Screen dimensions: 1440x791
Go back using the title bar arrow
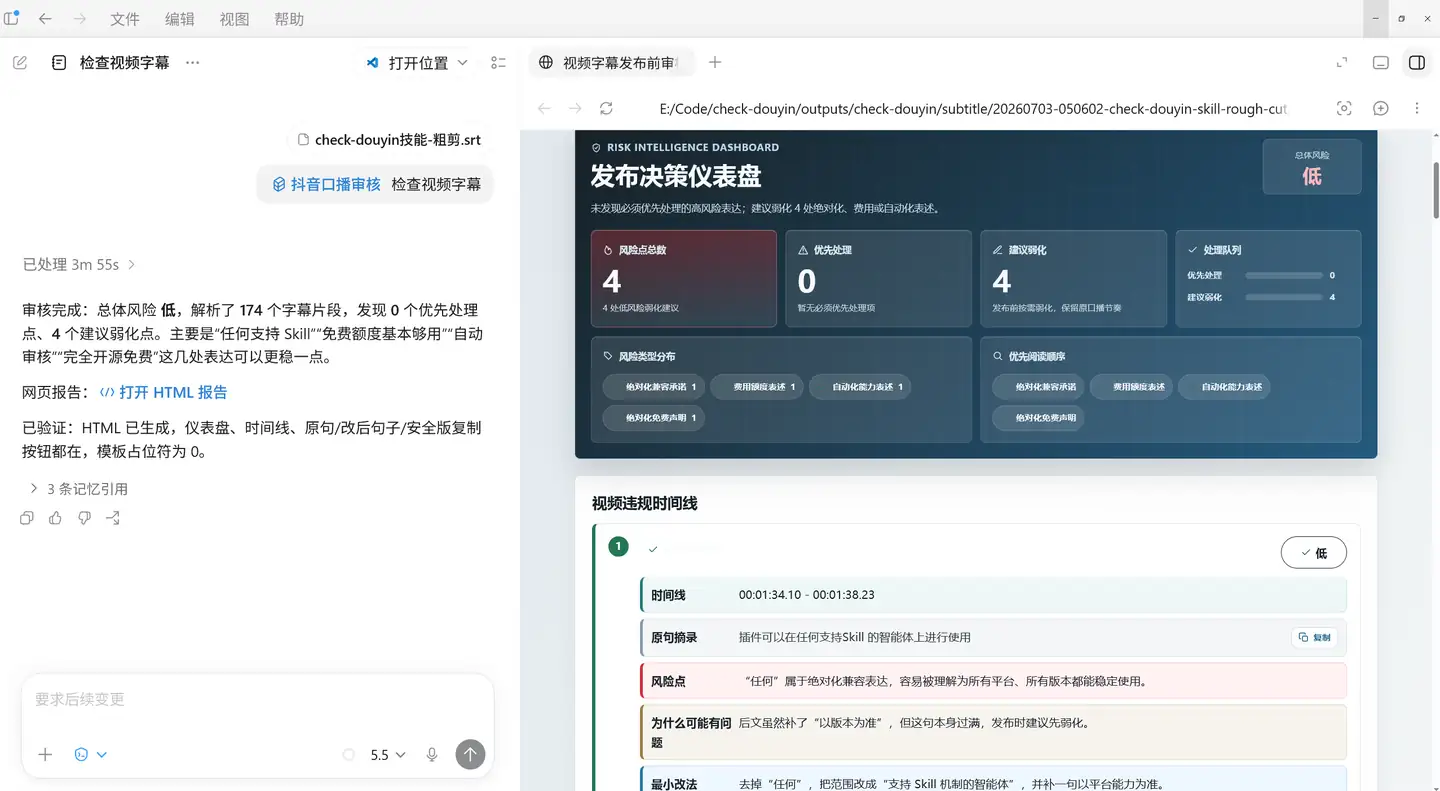point(45,19)
